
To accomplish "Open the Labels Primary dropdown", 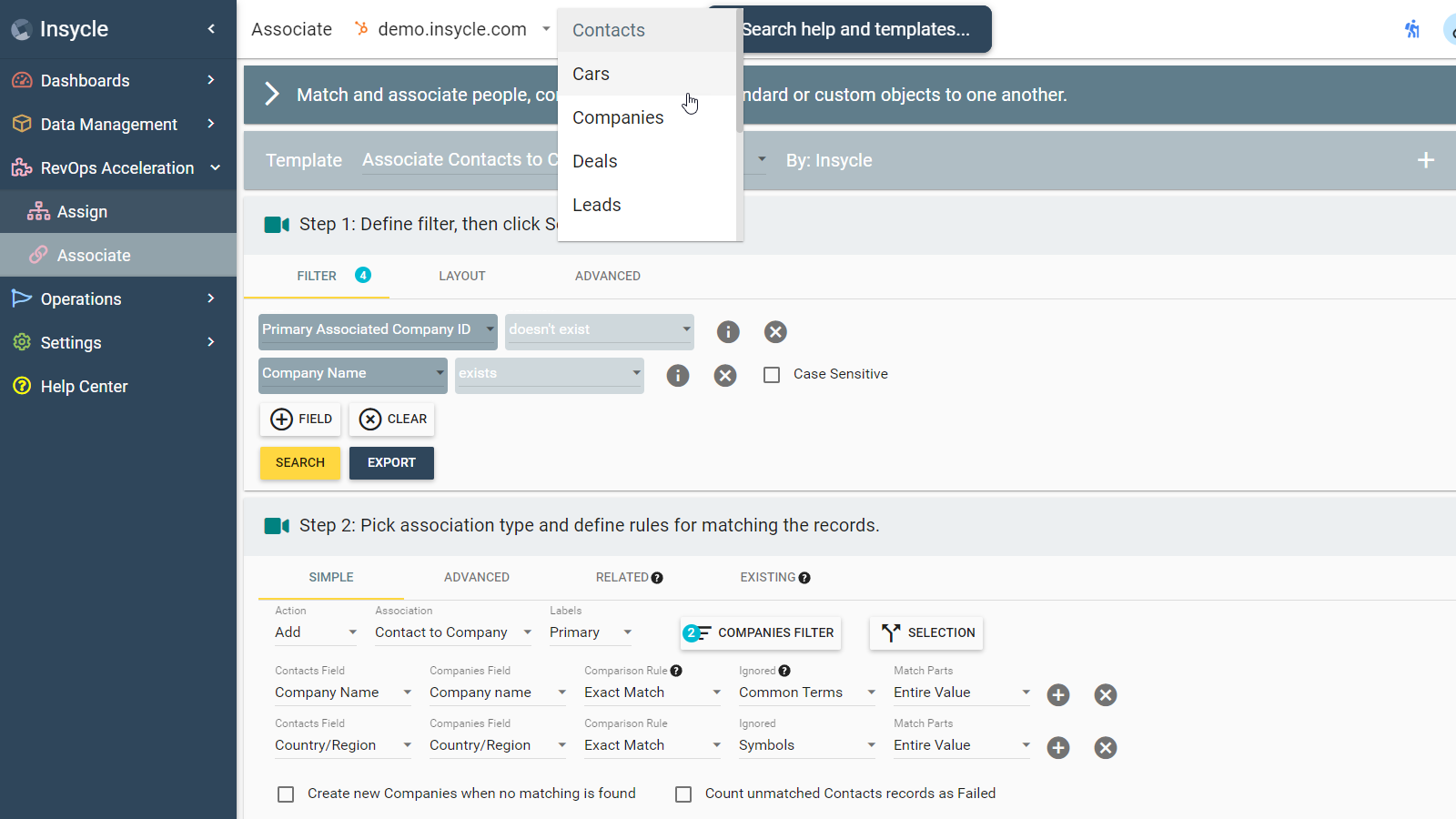I will point(589,632).
